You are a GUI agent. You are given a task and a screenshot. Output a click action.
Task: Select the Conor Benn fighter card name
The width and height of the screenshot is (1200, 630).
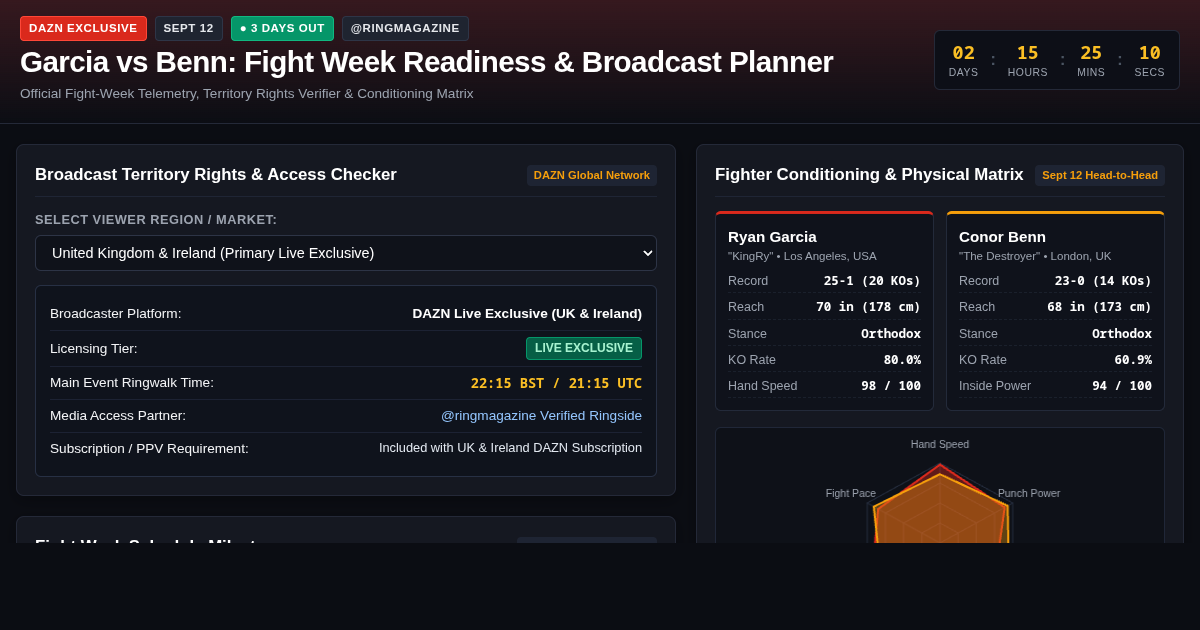pos(1002,237)
